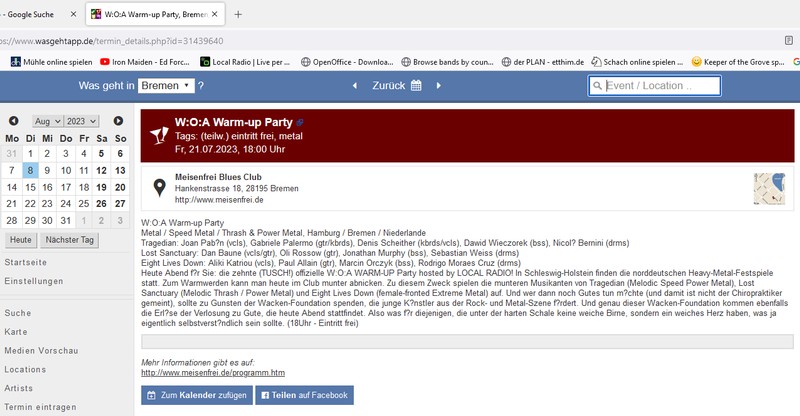Screen dimensions: 800x416
Task: Open the meisenfrei.de/programm.htm link
Action: pyautogui.click(x=213, y=373)
